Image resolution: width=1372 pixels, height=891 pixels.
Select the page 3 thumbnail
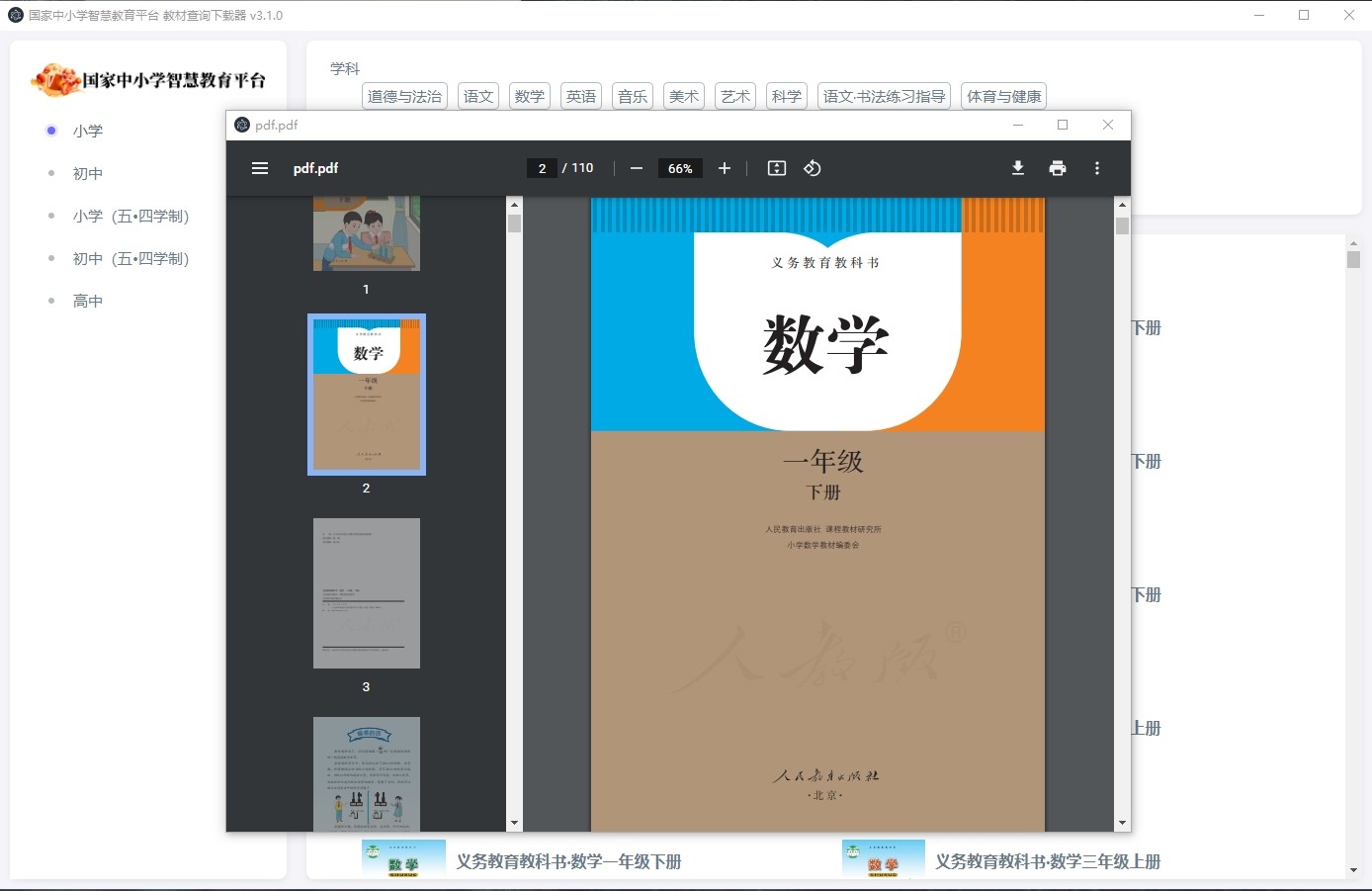click(x=367, y=593)
